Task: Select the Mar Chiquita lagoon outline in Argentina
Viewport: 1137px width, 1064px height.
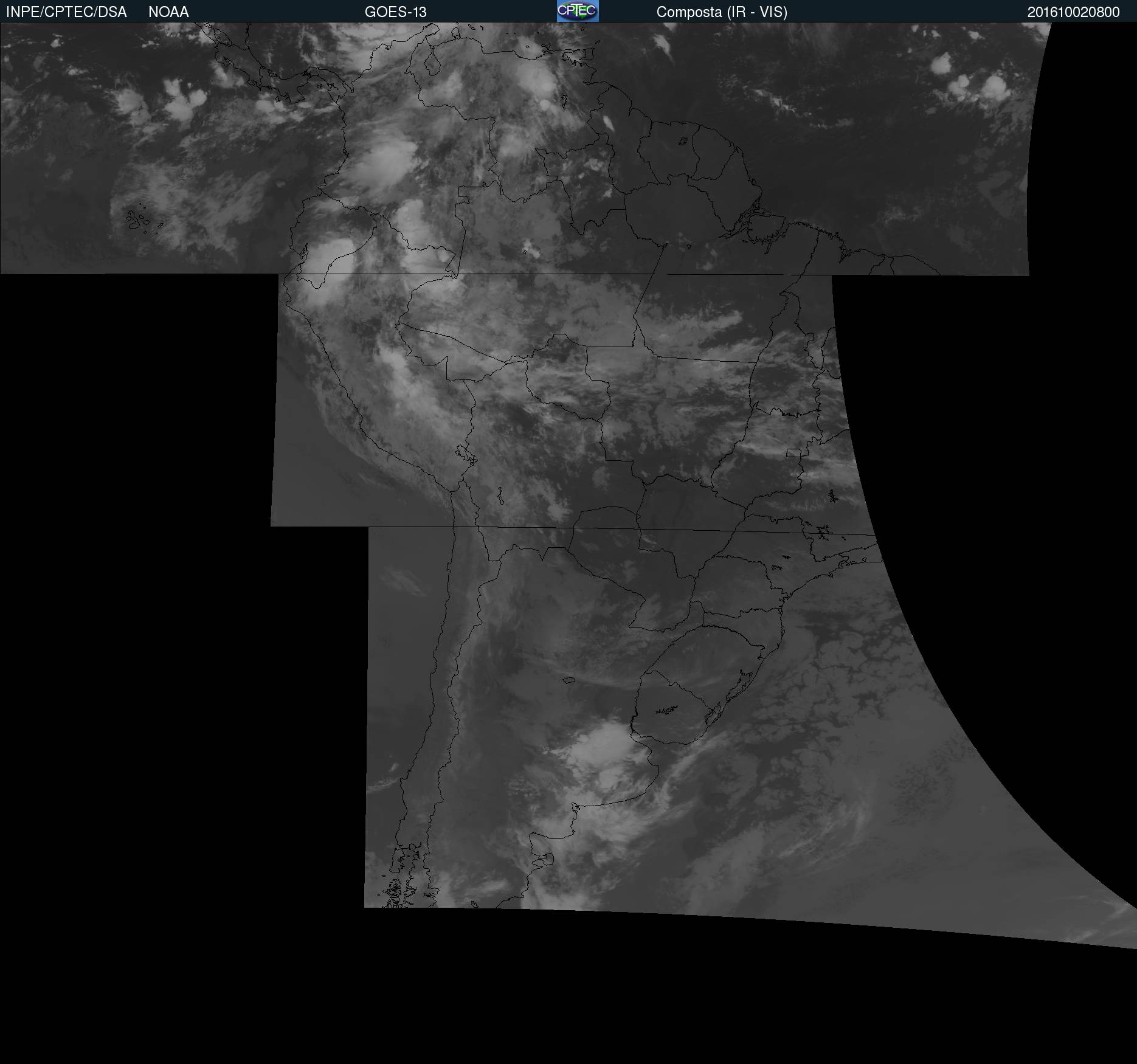Action: (x=569, y=680)
